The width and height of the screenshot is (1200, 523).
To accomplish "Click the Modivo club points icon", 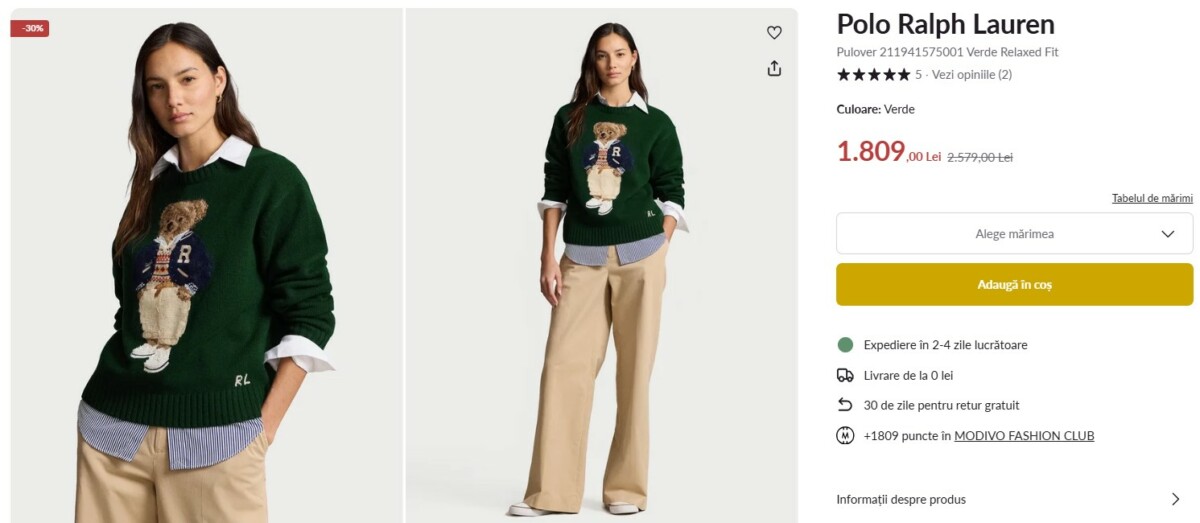I will point(845,435).
